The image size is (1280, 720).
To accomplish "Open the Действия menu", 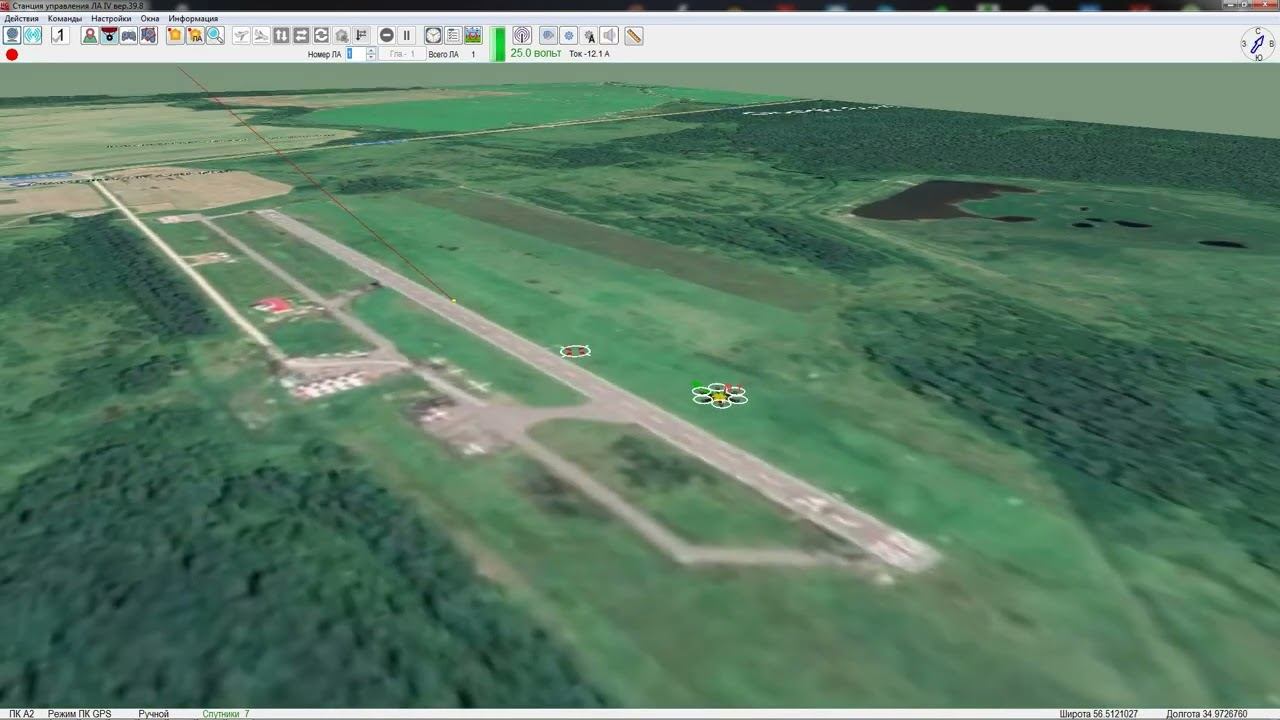I will click(x=22, y=19).
